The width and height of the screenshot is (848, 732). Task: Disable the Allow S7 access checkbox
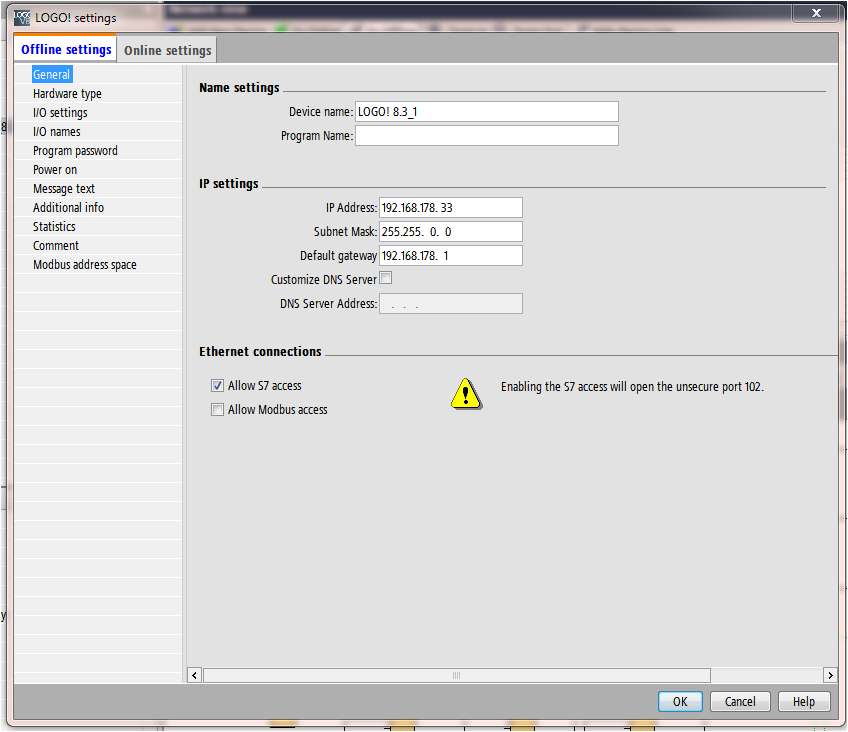[217, 386]
